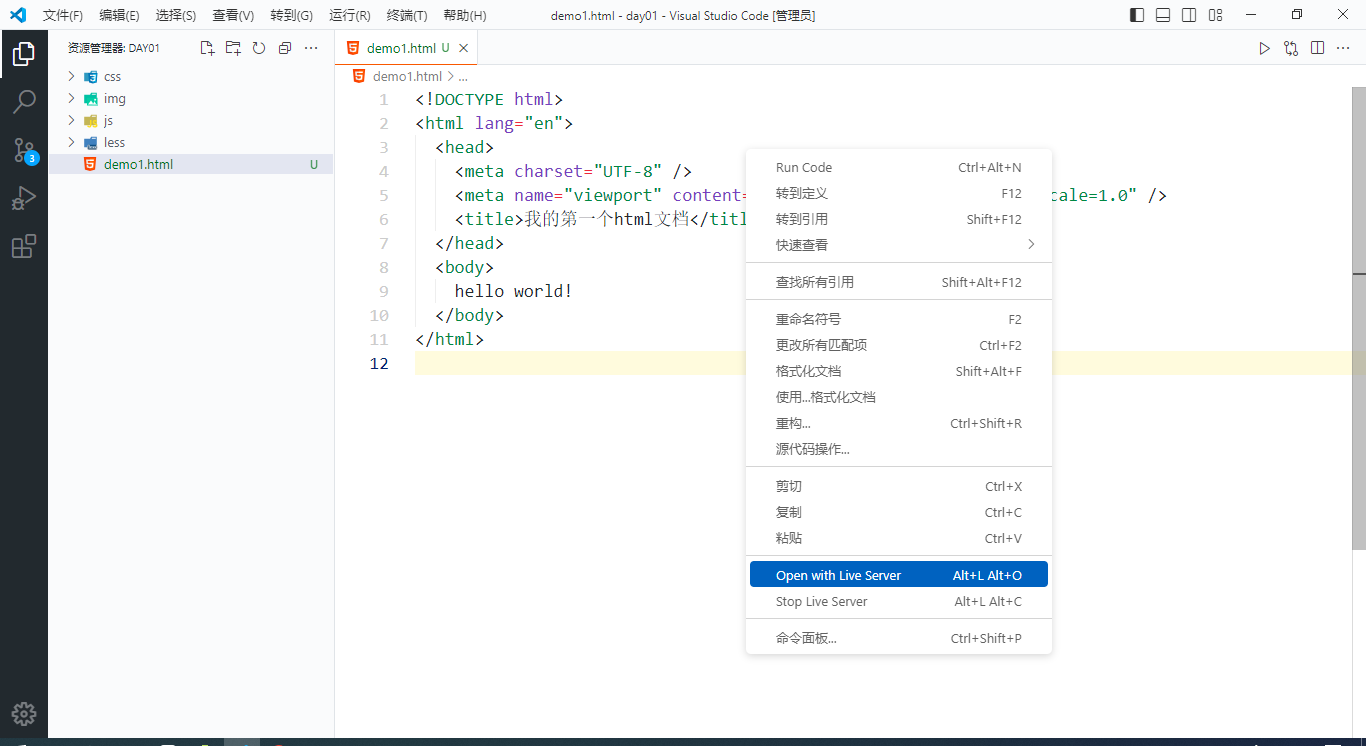Open the Manage gear menu
1366x746 pixels.
[x=24, y=713]
